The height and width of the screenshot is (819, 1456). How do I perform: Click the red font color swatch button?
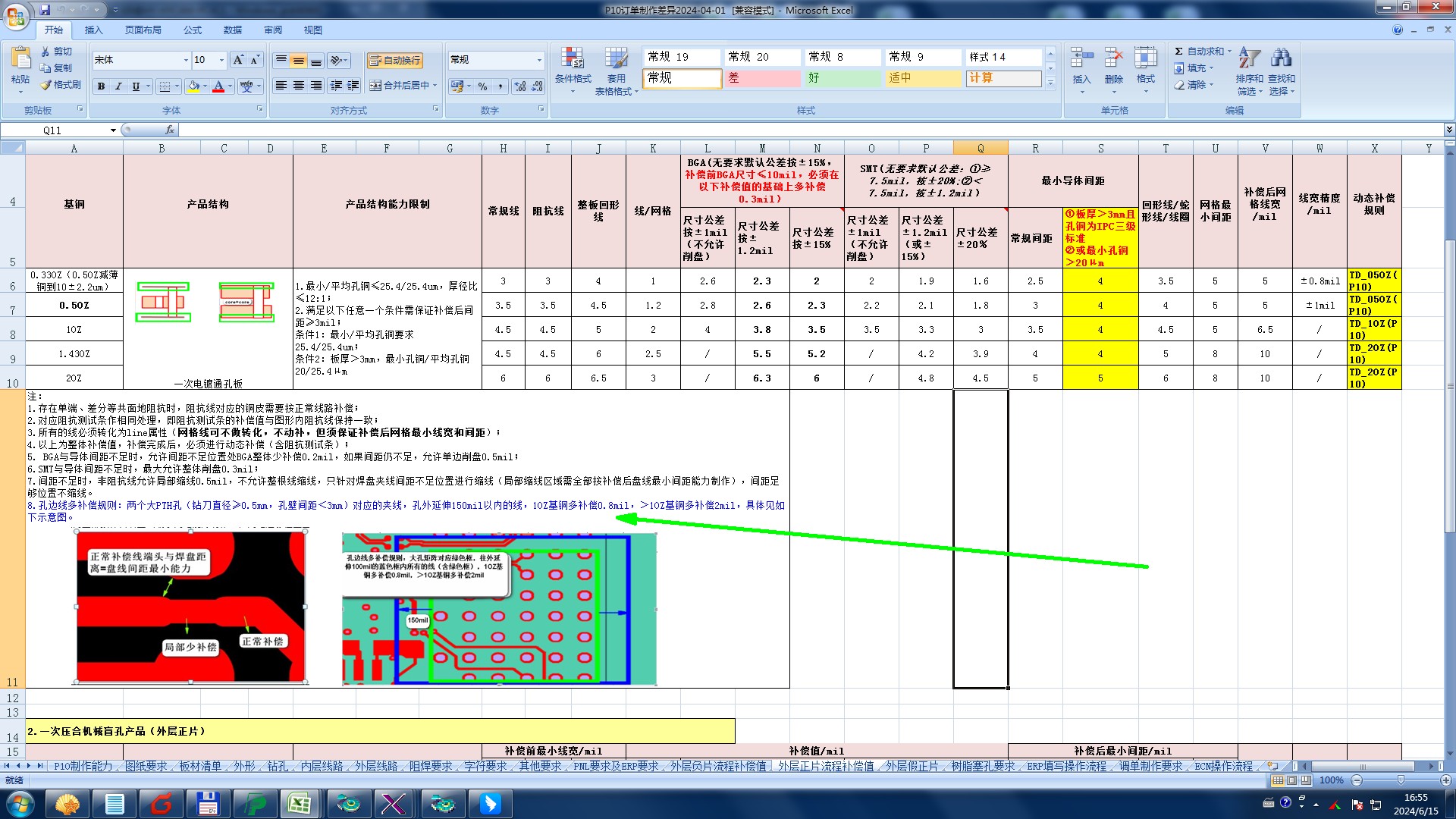point(218,86)
